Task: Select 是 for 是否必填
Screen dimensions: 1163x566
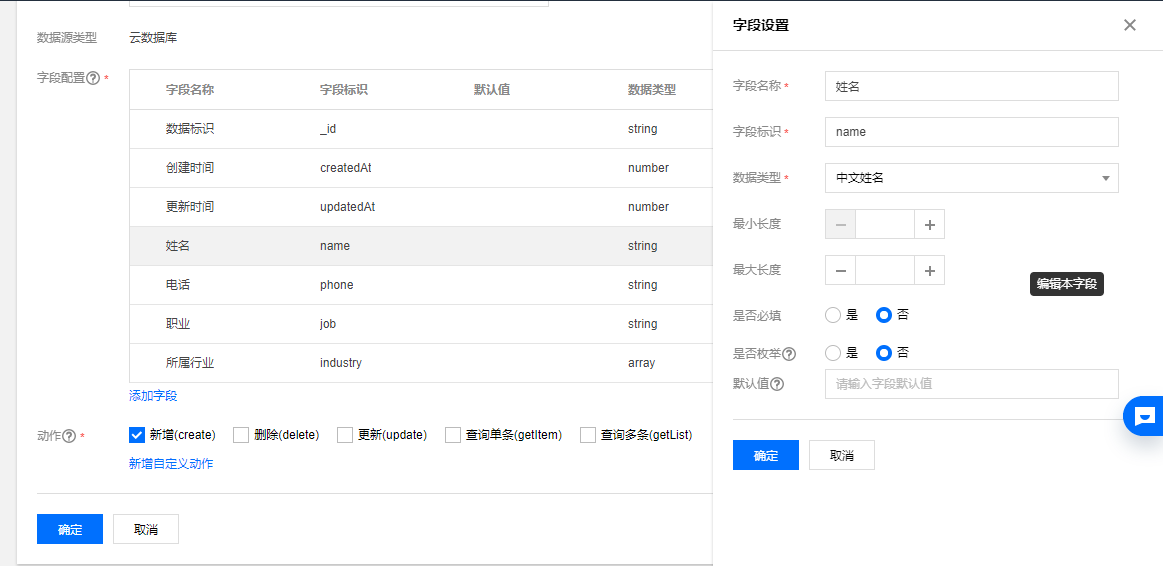Action: pyautogui.click(x=833, y=315)
